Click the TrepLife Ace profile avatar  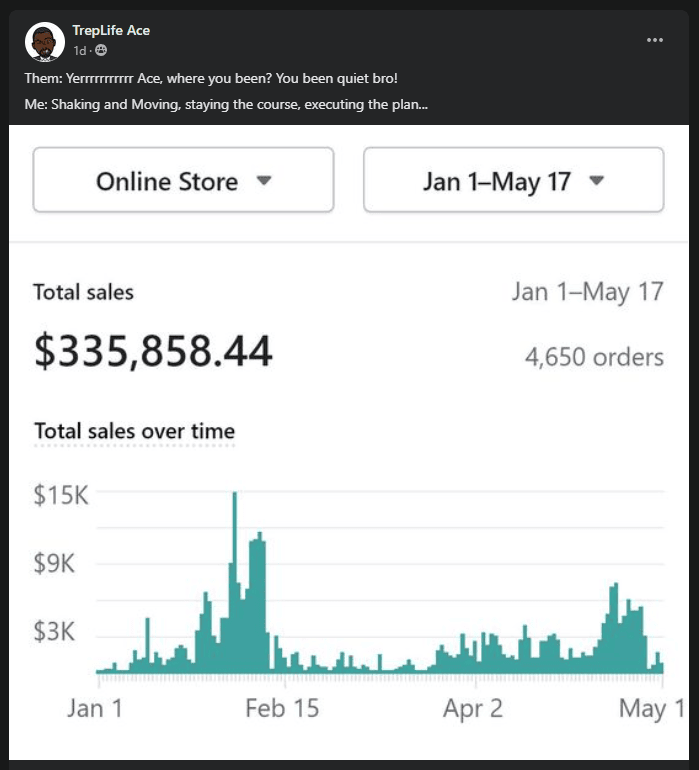(45, 41)
